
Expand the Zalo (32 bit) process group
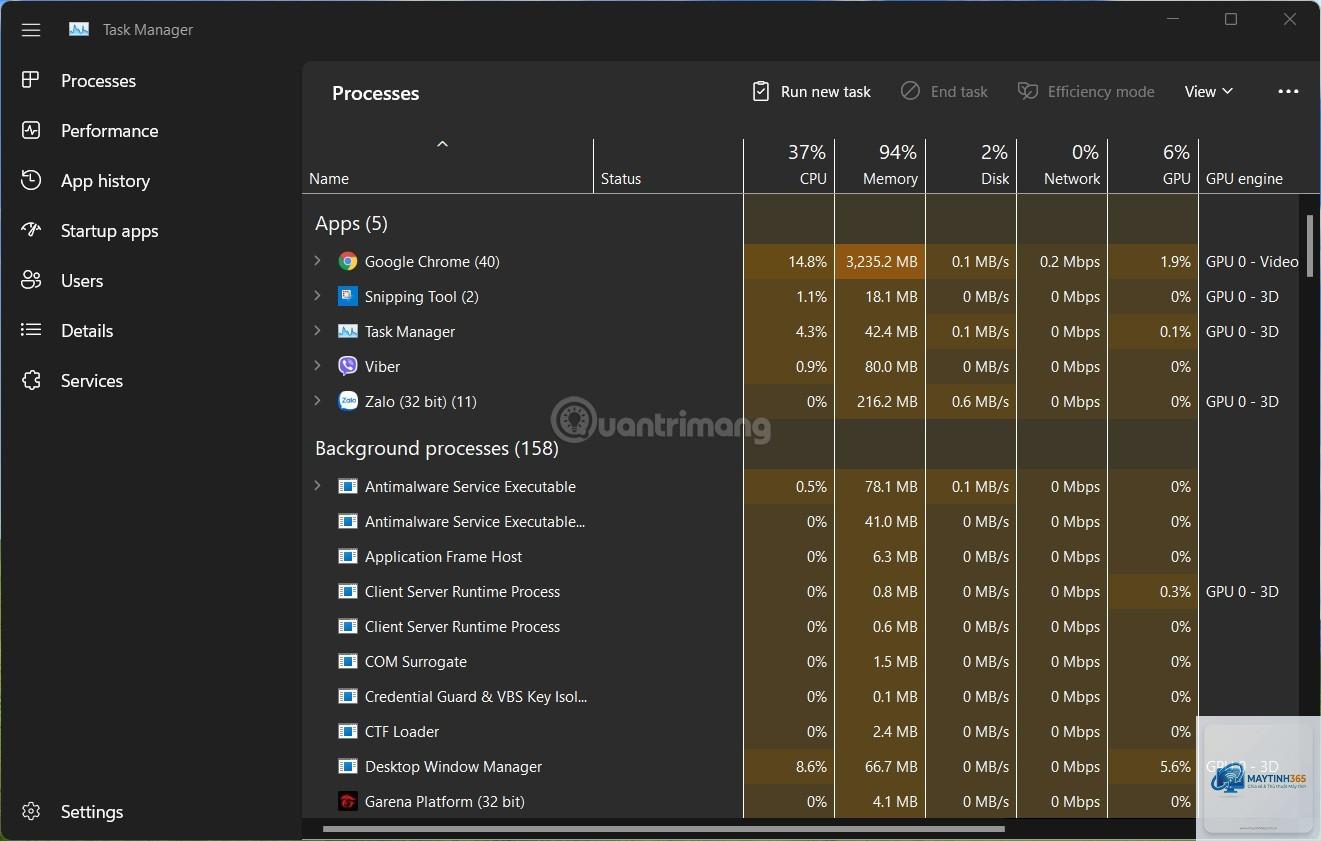click(317, 401)
